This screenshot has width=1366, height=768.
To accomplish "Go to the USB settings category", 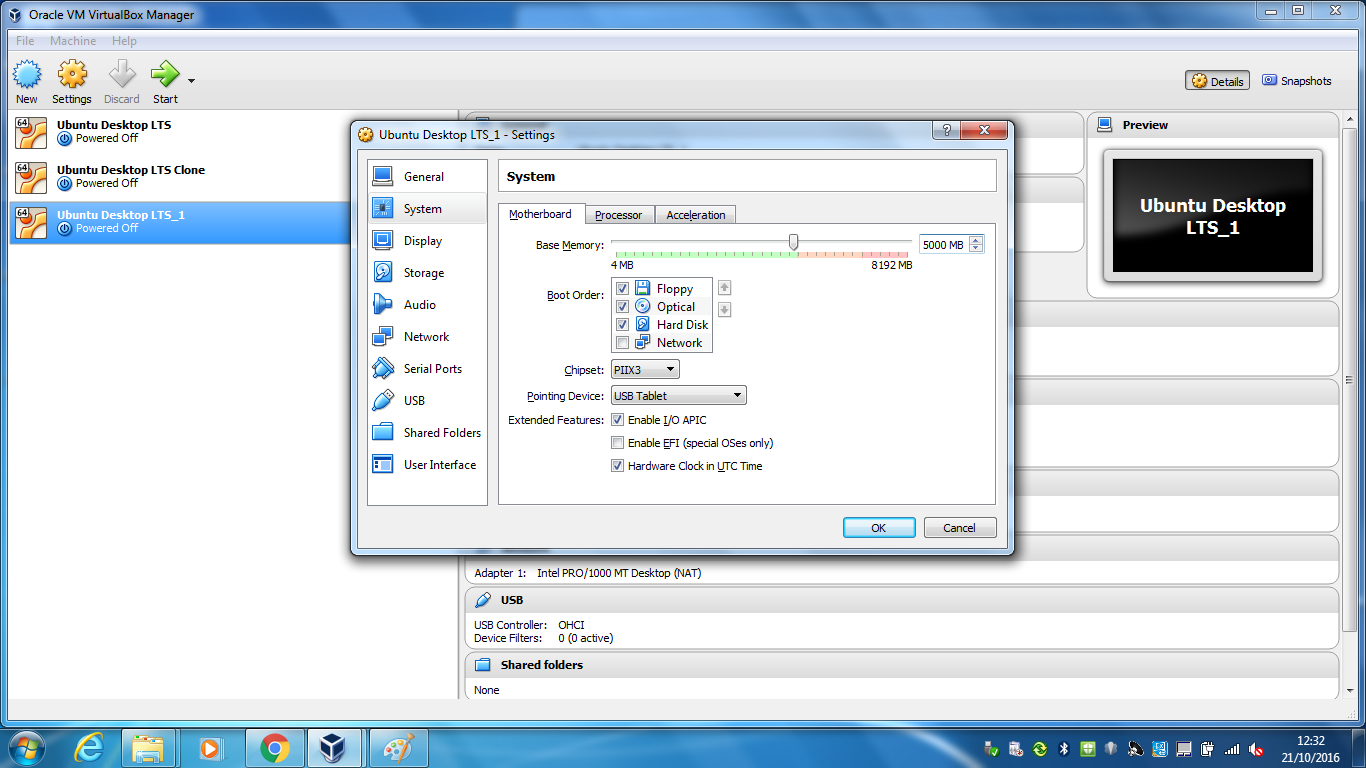I will 414,401.
